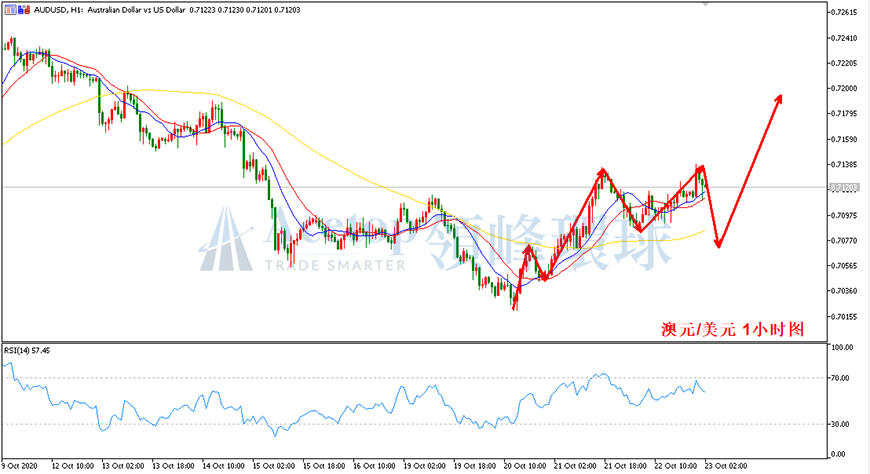Click the one-click trading panel icon
Image resolution: width=870 pixels, height=474 pixels.
[24, 9]
